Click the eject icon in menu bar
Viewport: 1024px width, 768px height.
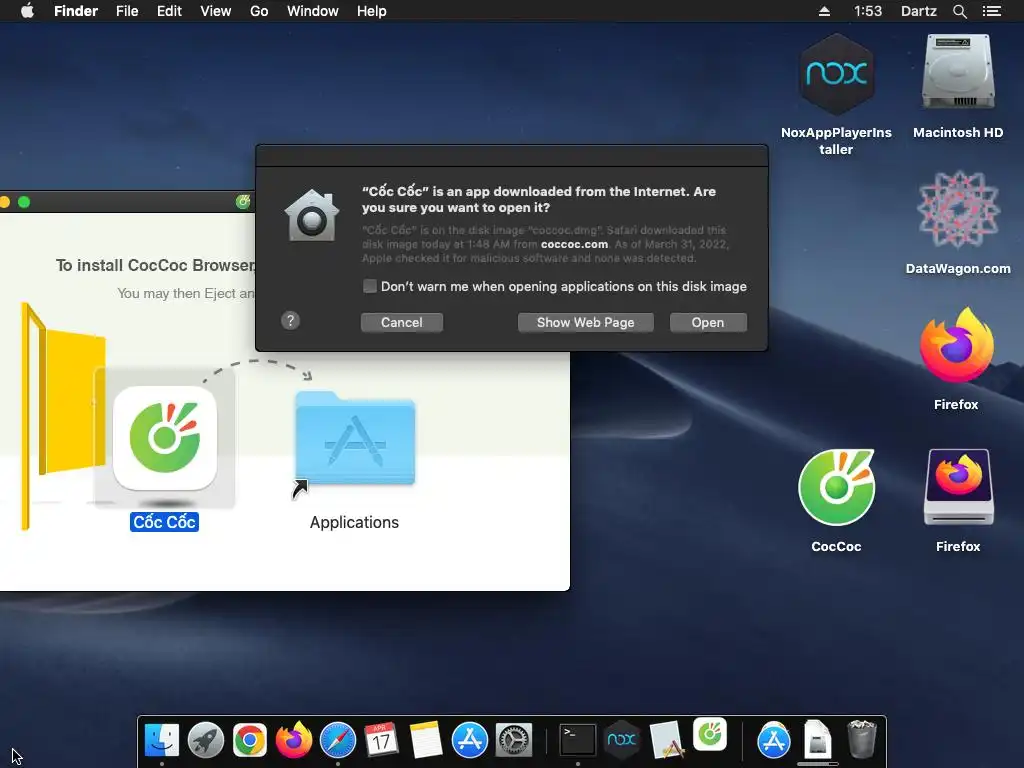824,11
